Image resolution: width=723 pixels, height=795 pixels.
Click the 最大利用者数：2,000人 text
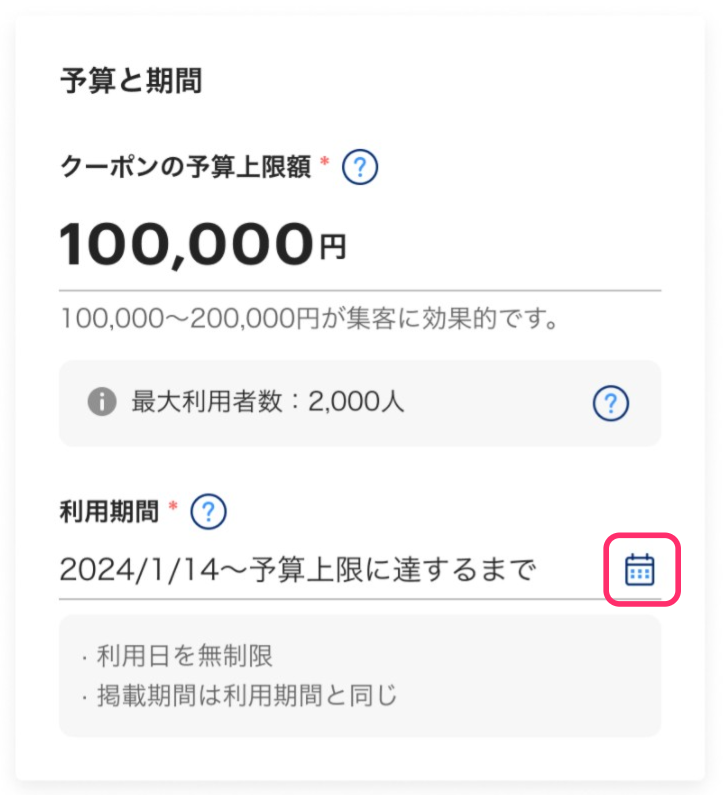point(267,403)
